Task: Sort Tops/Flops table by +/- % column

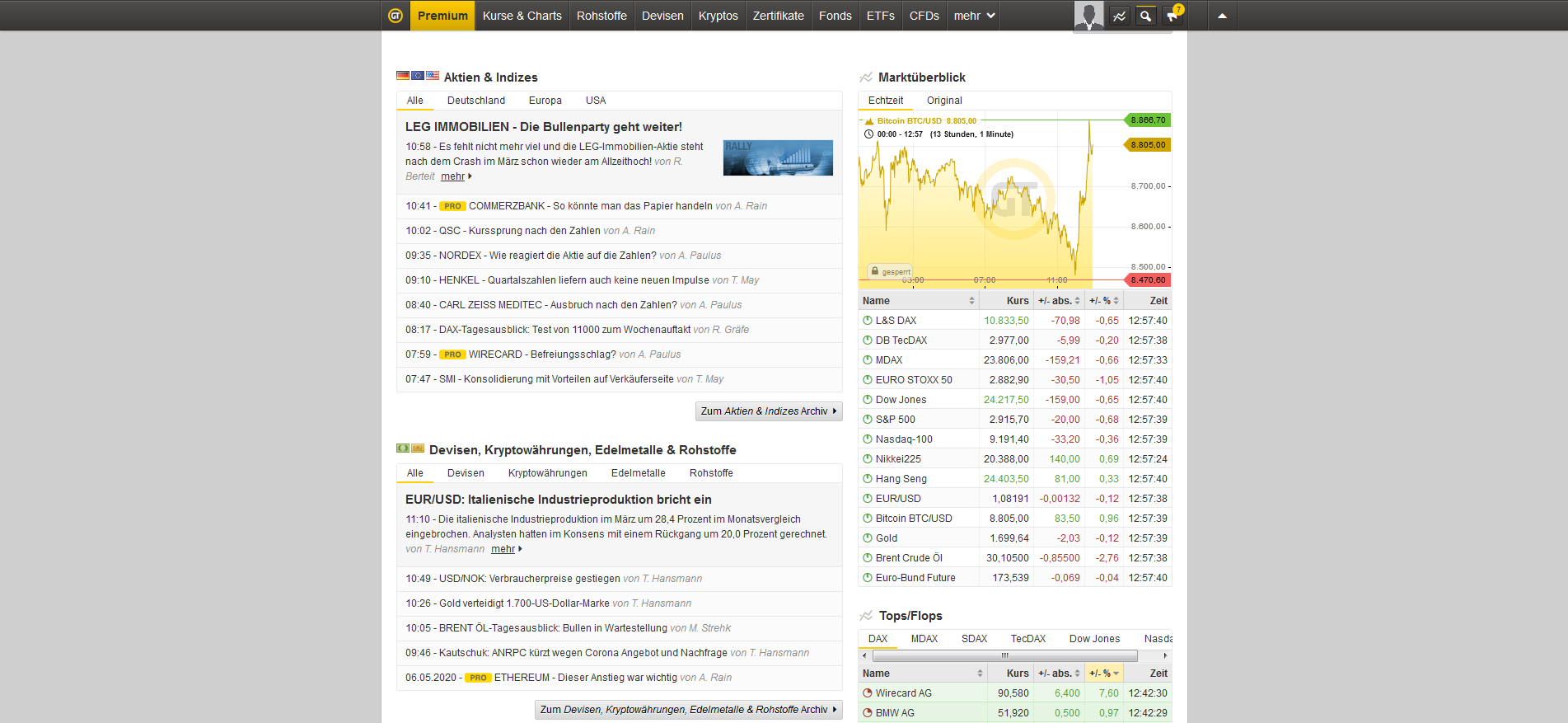Action: tap(1104, 674)
